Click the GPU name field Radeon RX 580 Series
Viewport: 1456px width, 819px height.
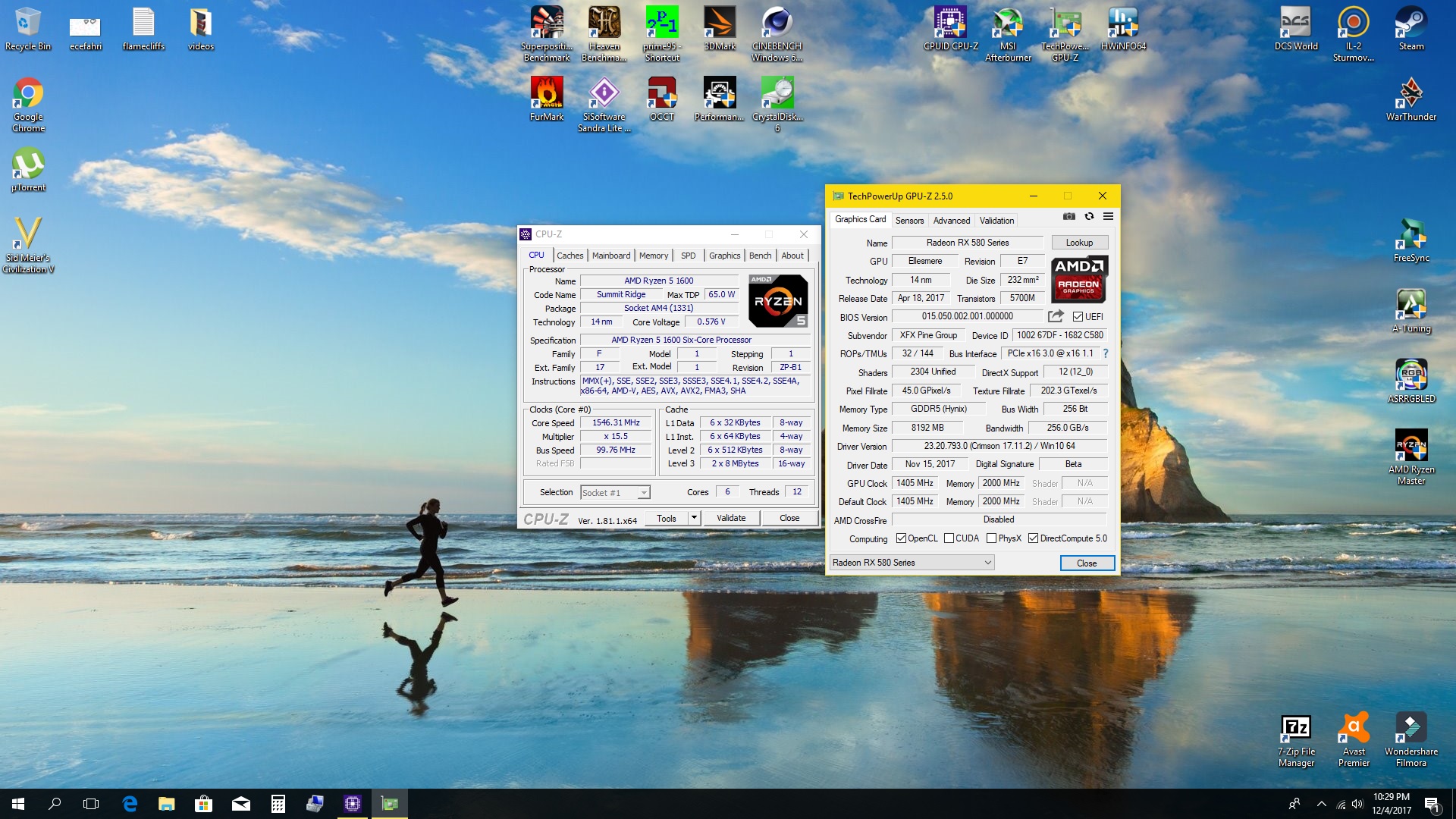(x=968, y=243)
